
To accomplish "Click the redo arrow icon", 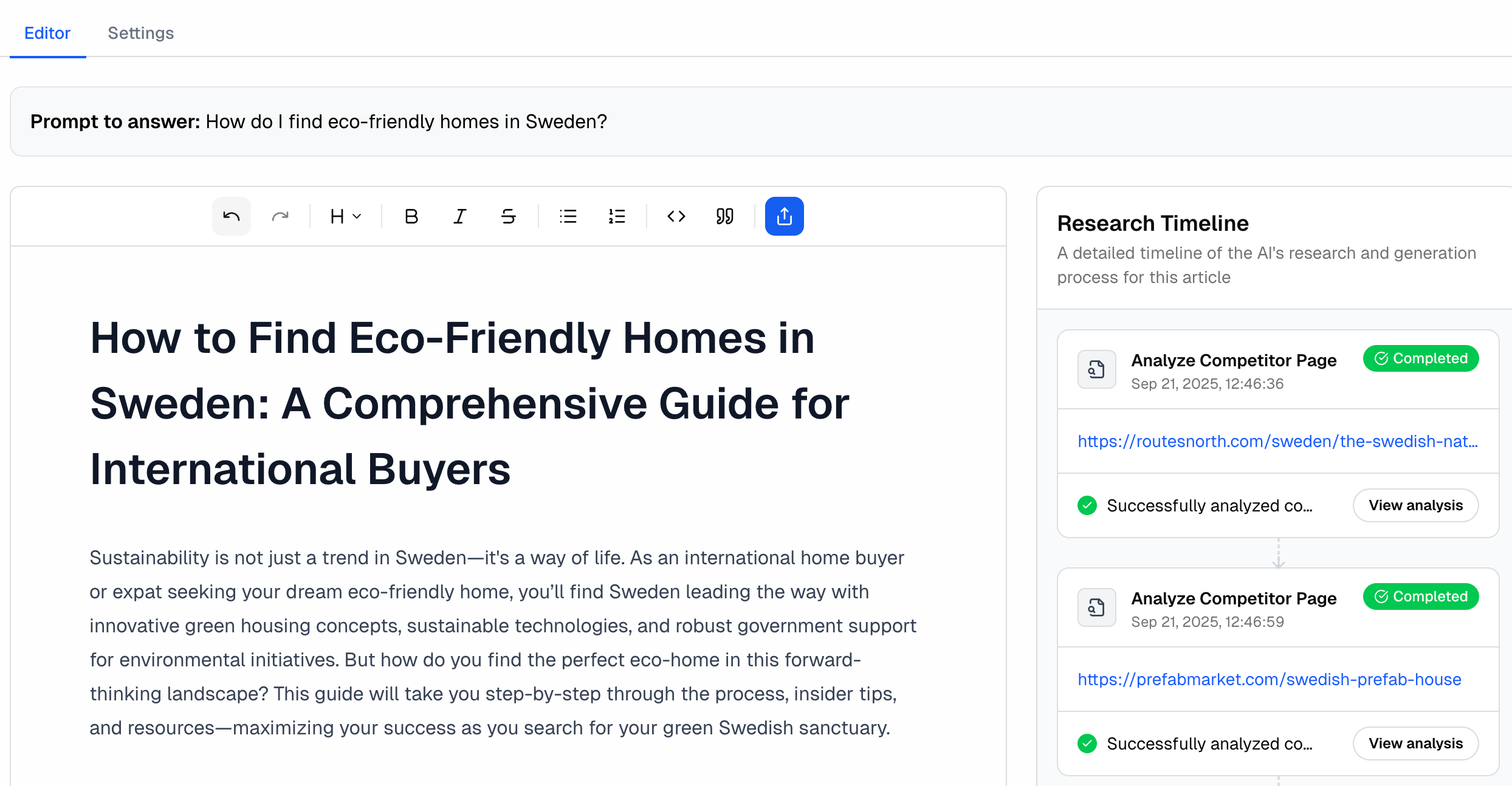I will coord(280,216).
